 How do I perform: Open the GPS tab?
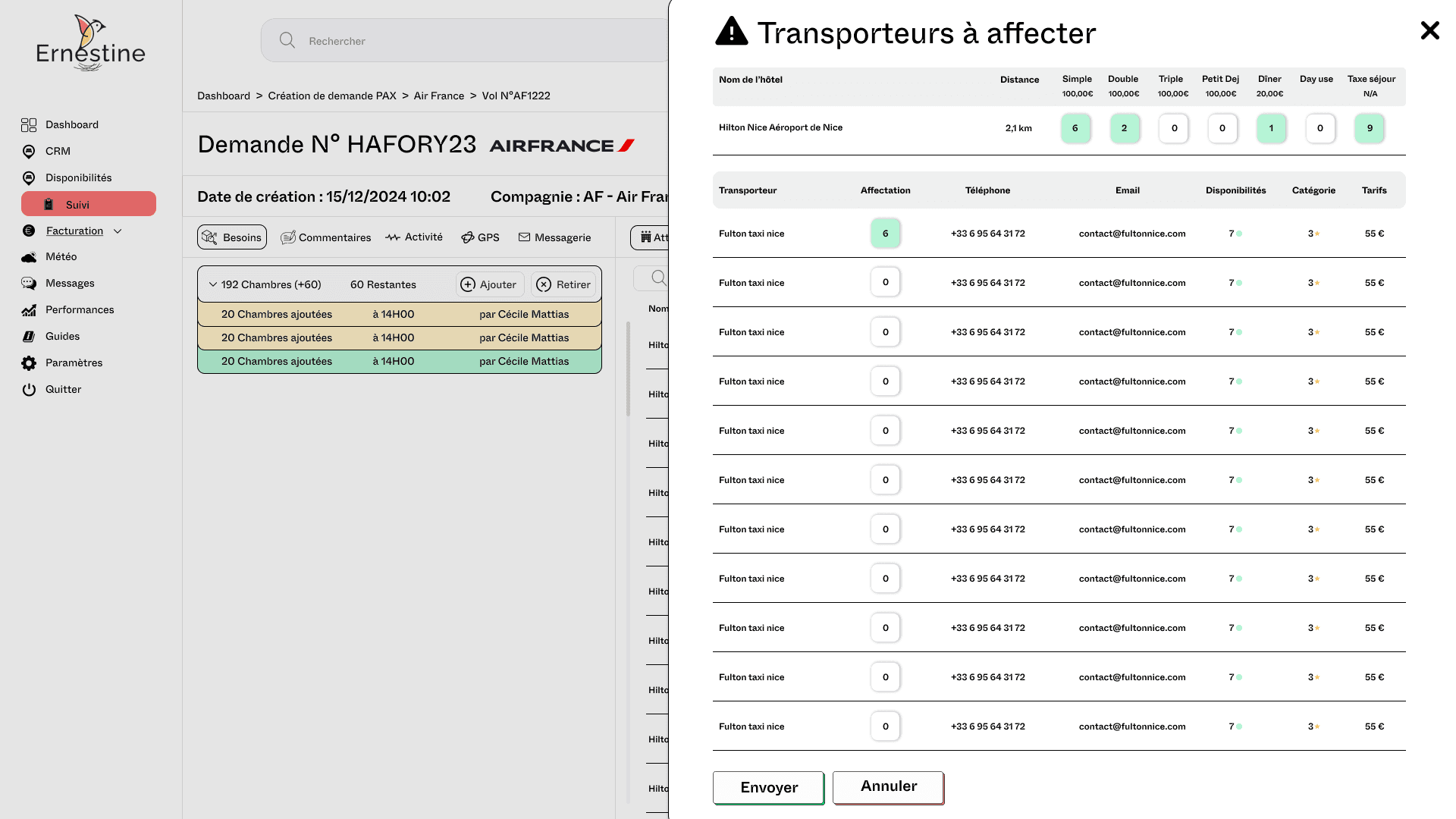480,237
